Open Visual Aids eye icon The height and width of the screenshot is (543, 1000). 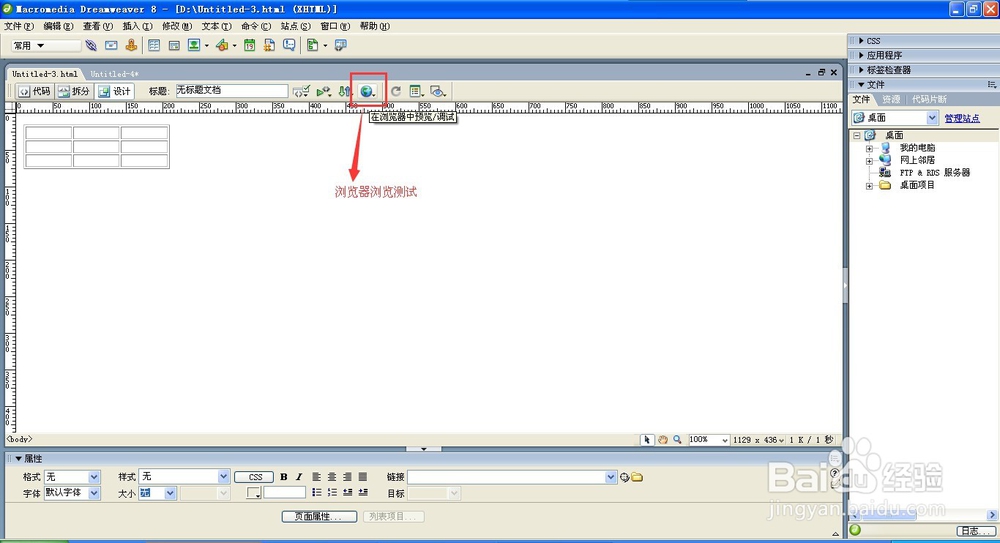(437, 91)
